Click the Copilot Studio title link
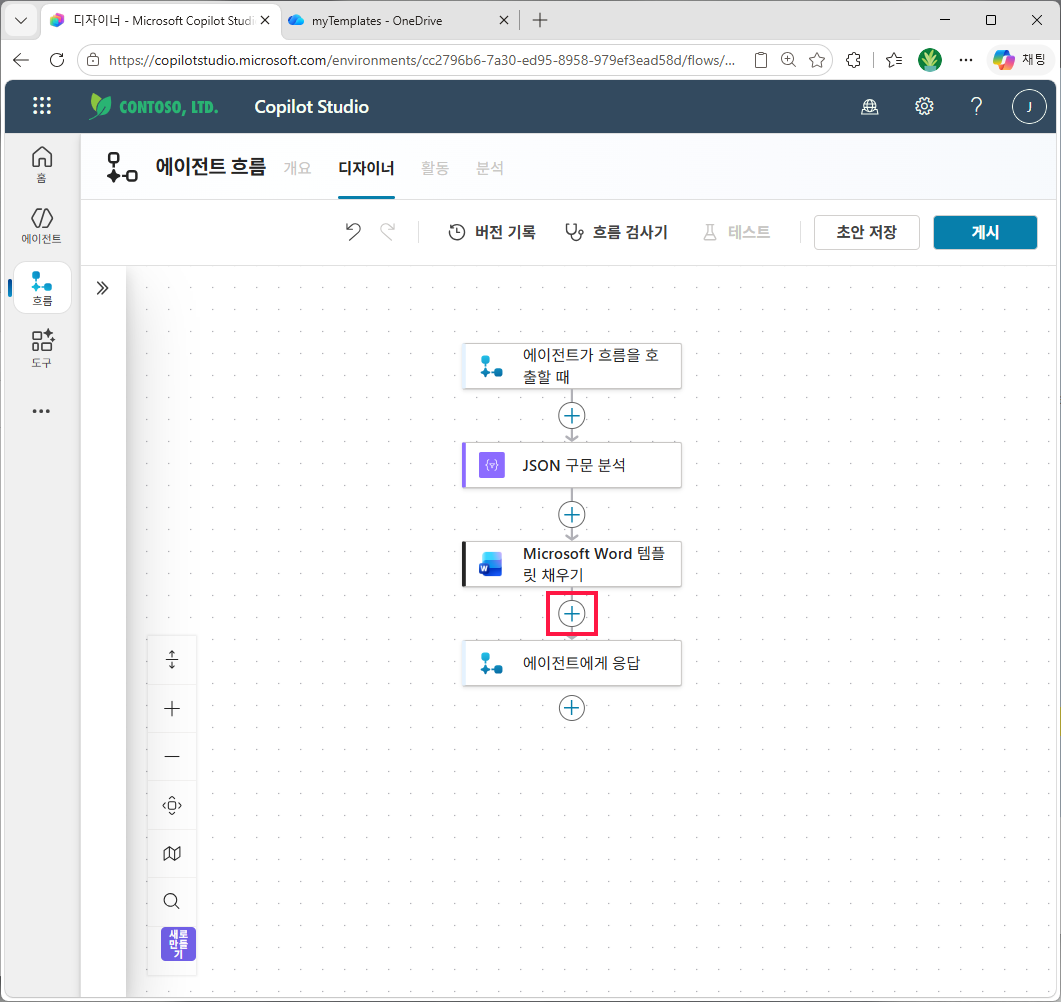This screenshot has width=1061, height=1002. click(x=311, y=107)
